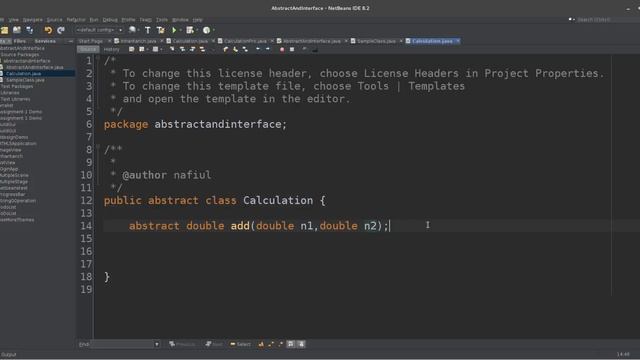Screen dimensions: 640x360
Task: Click line 16 in the code editor
Action: click(x=367, y=251)
